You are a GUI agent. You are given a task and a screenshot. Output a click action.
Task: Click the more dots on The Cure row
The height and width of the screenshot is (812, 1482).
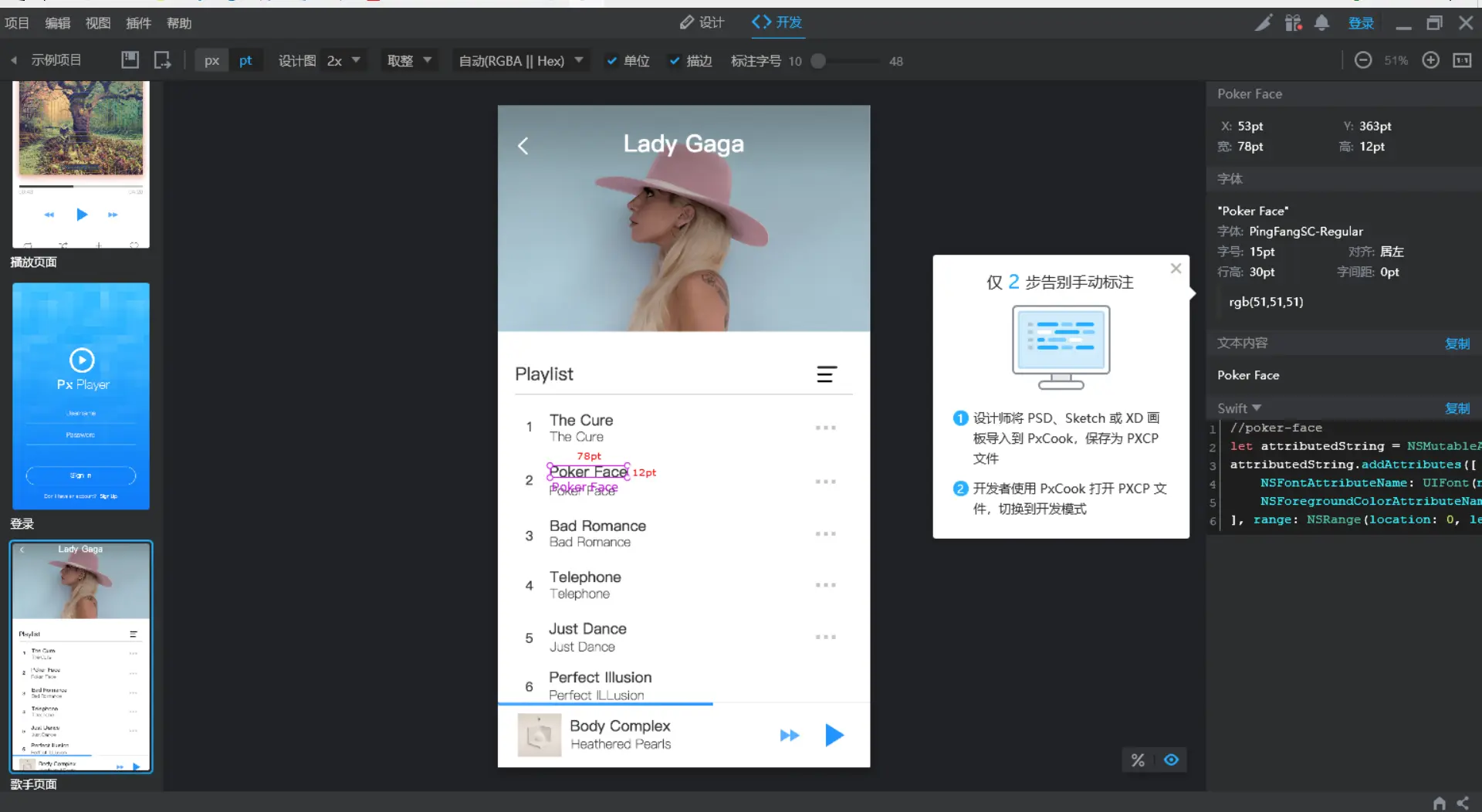pos(825,428)
